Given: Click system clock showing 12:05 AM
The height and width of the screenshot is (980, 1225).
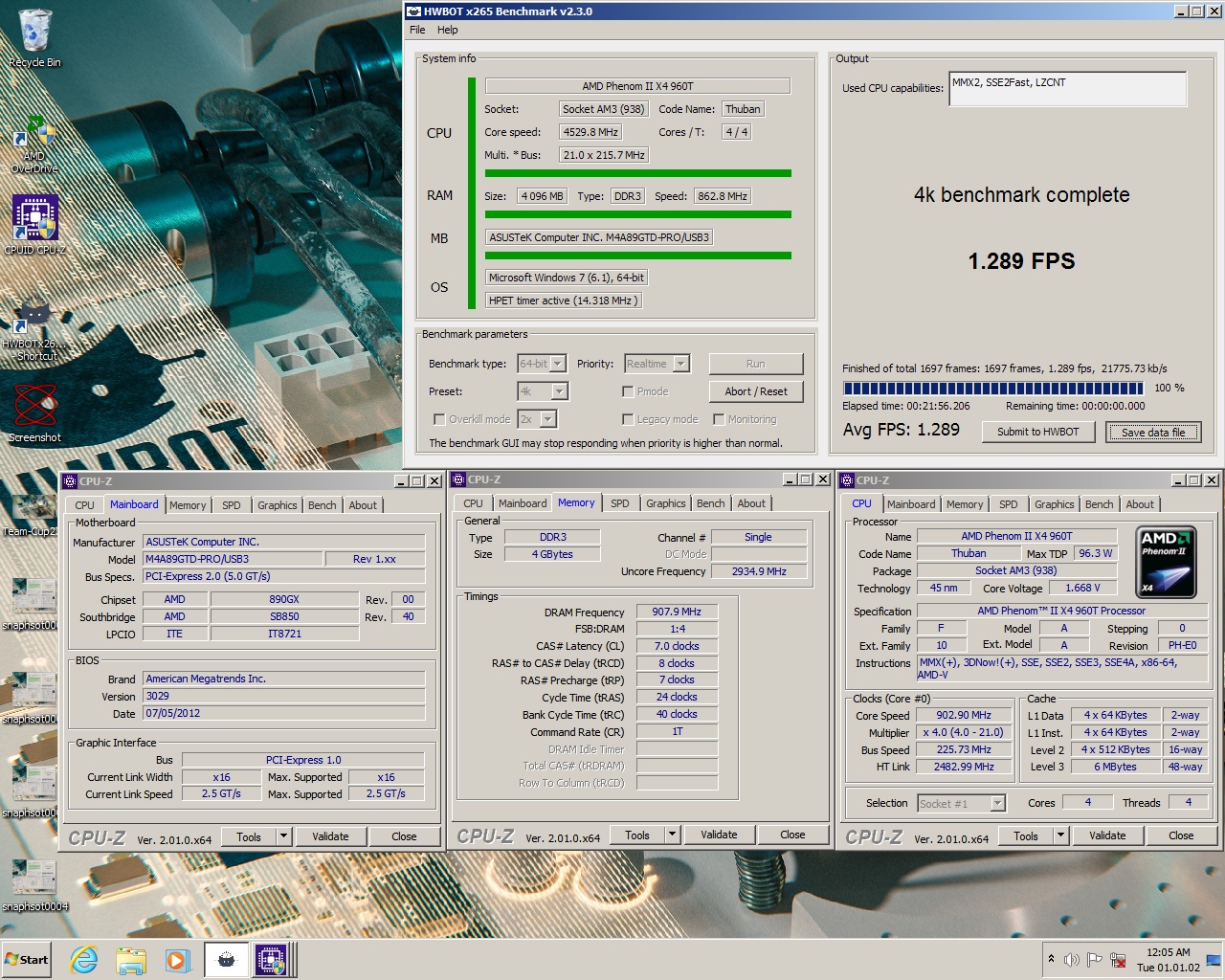Looking at the screenshot, I should pos(1169,952).
